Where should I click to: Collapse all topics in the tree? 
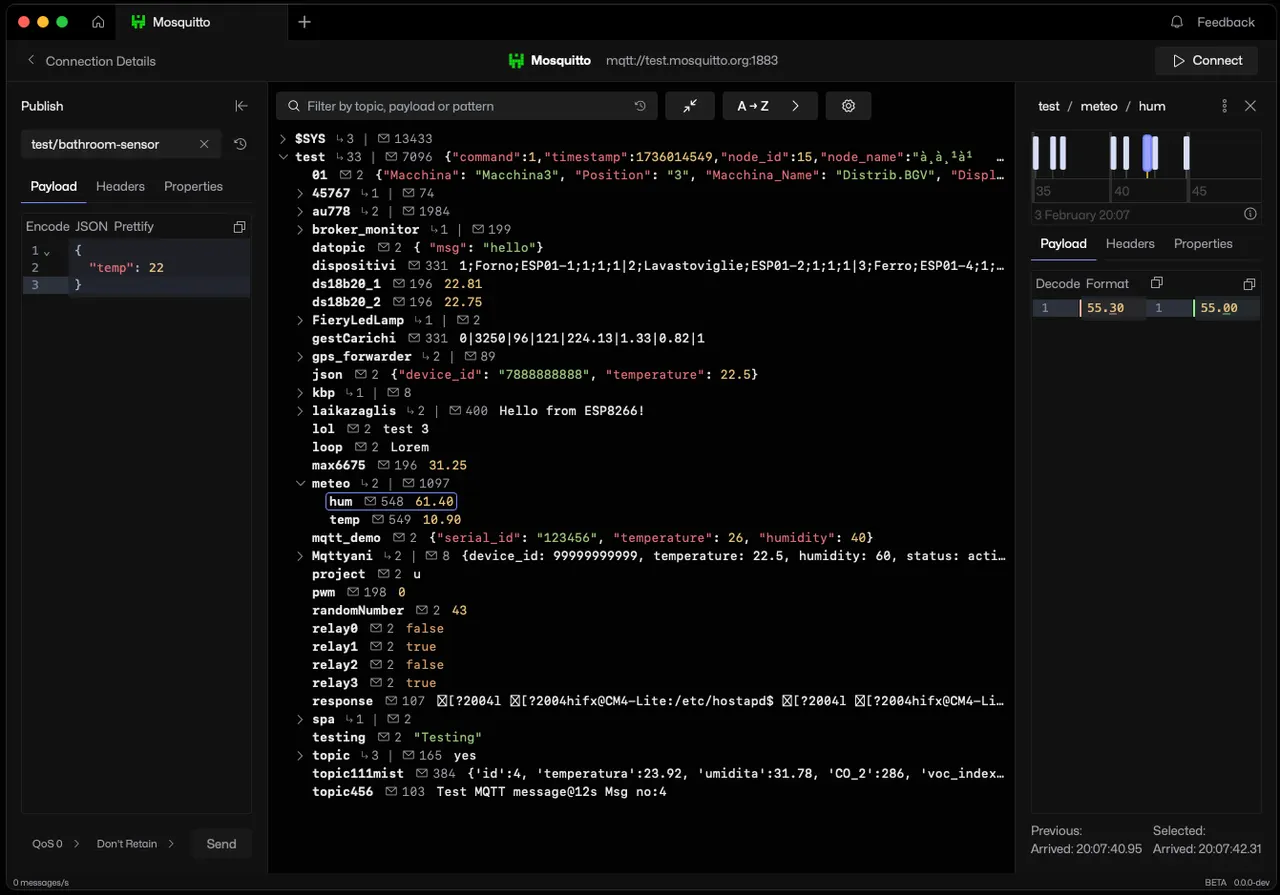(690, 106)
